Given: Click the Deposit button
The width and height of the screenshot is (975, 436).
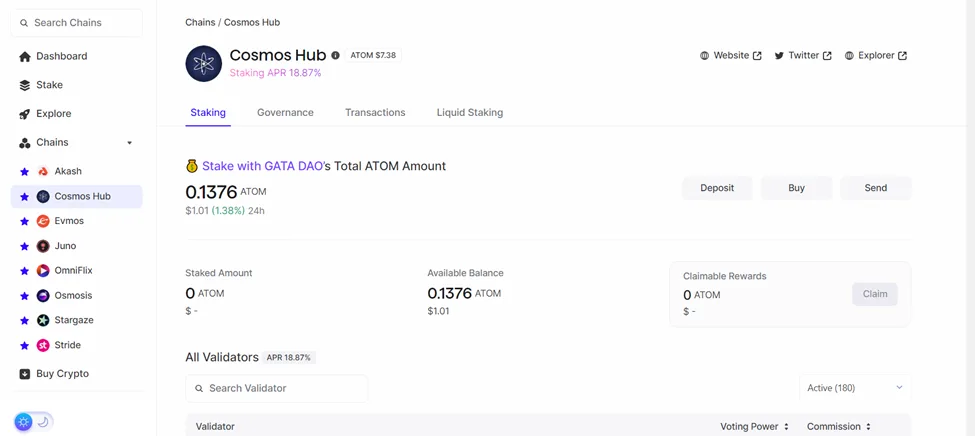Looking at the screenshot, I should 717,188.
